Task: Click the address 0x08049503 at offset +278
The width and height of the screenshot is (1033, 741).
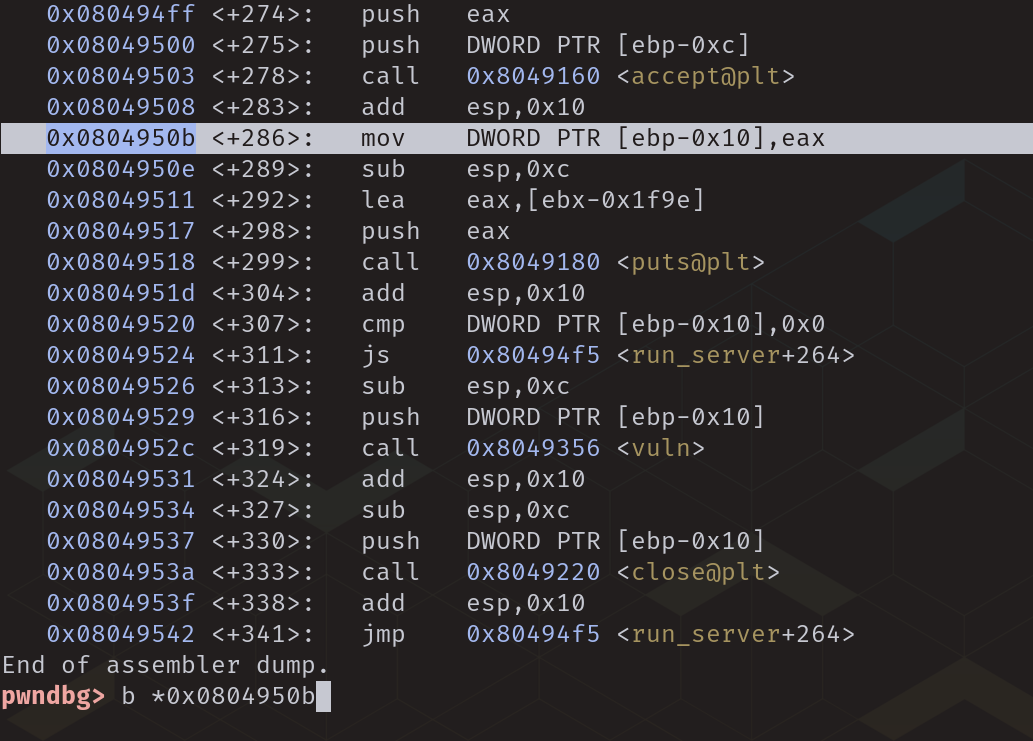Action: 120,76
